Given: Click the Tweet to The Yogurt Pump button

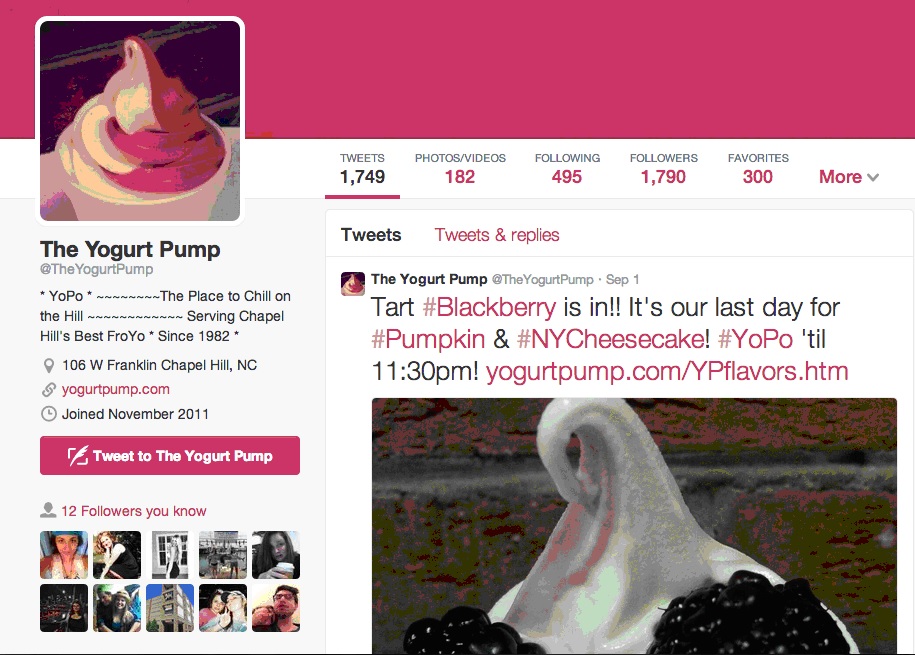Looking at the screenshot, I should (170, 455).
